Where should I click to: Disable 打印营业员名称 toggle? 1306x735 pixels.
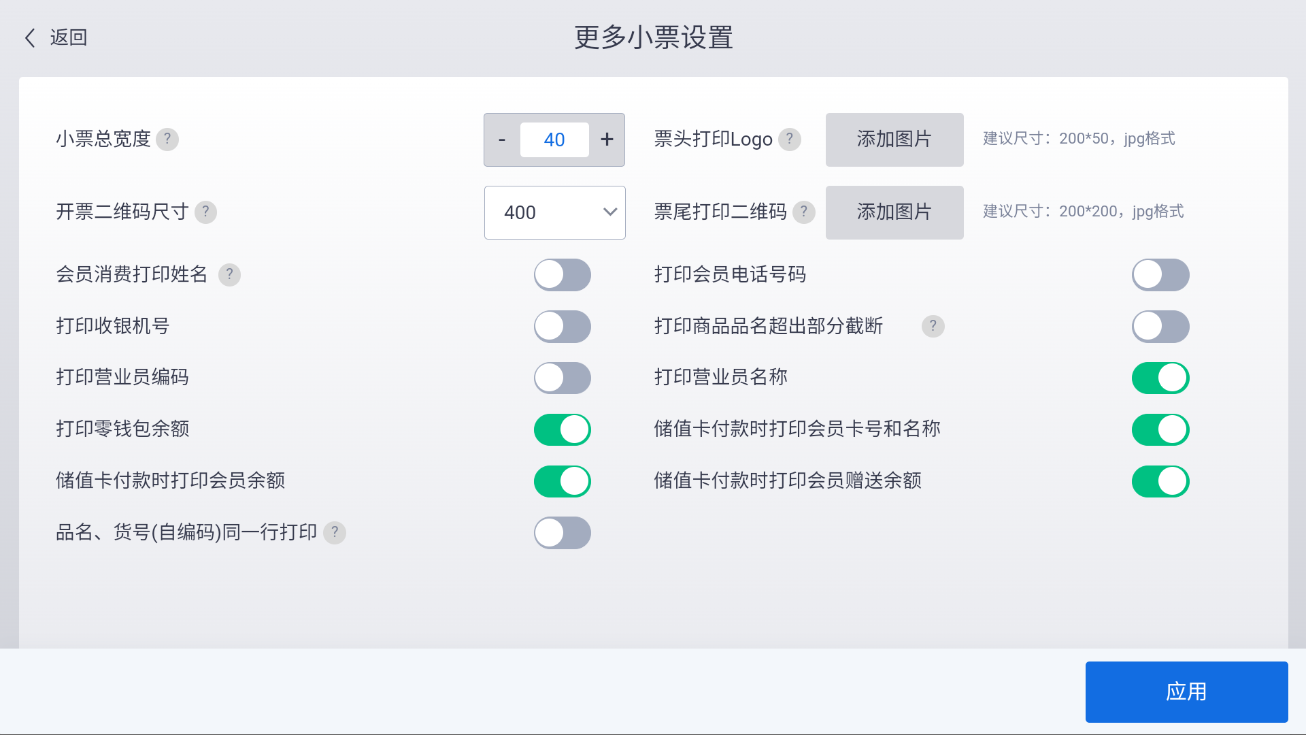coord(1161,378)
